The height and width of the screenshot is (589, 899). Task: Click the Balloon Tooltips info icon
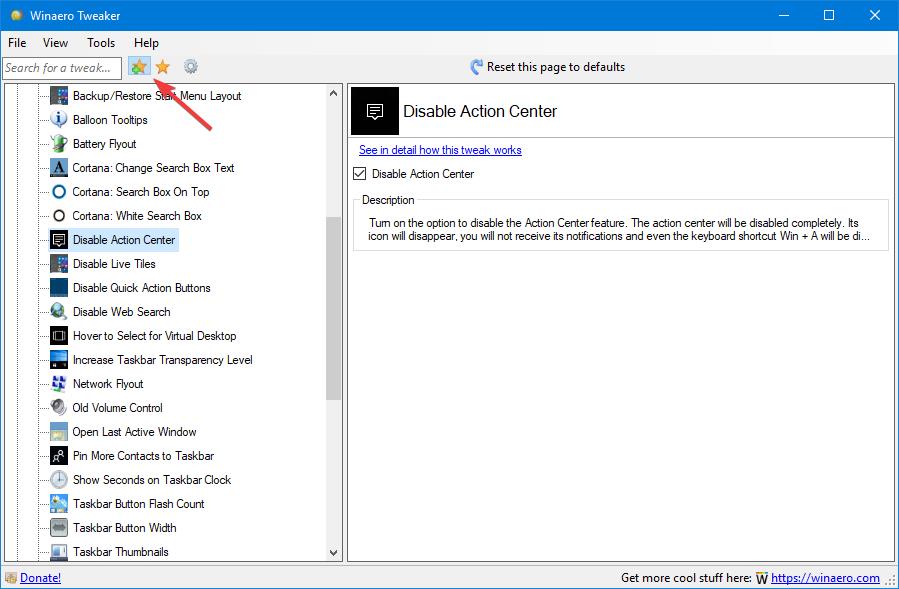tap(58, 119)
